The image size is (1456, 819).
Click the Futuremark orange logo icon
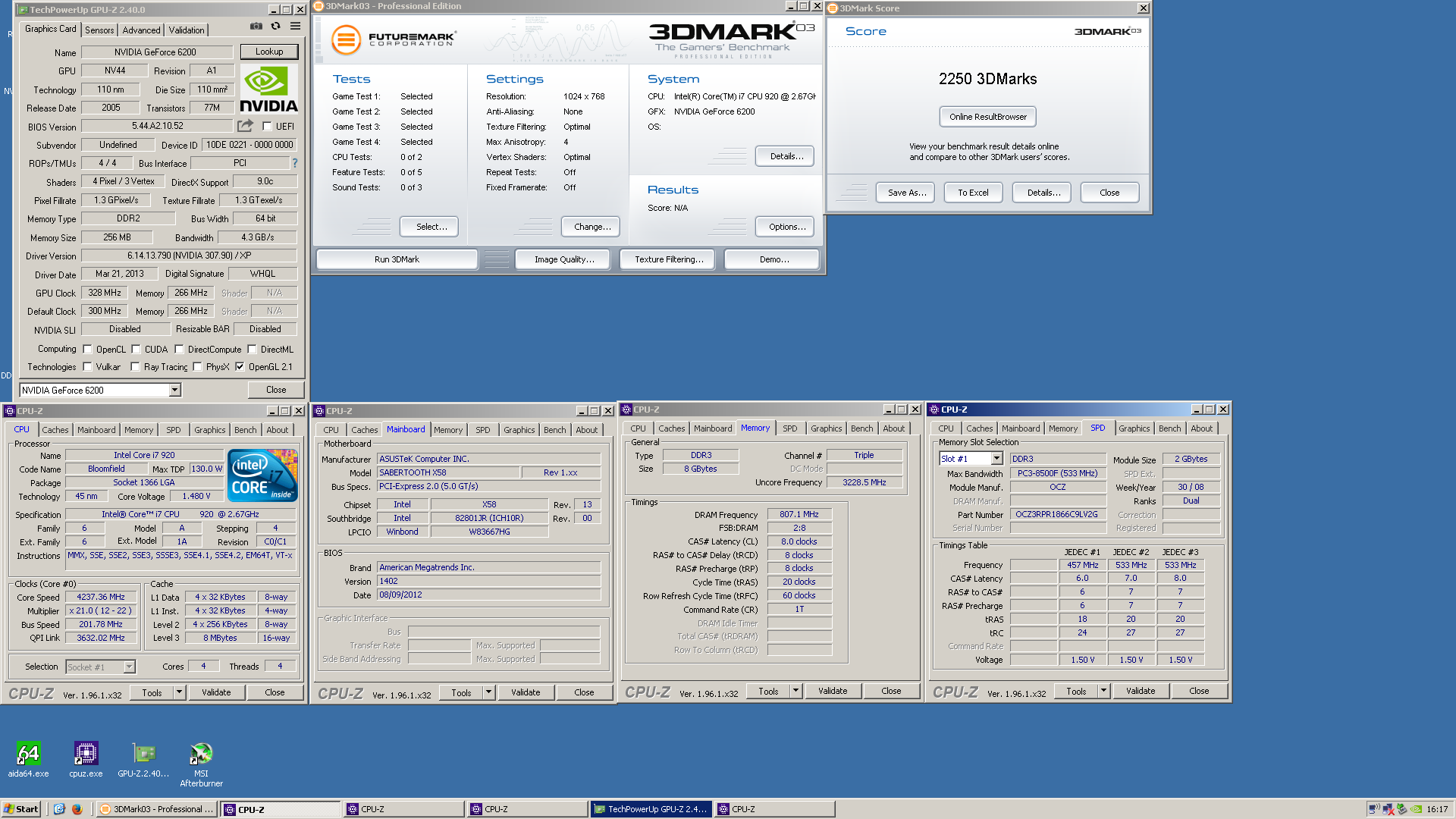[x=346, y=39]
